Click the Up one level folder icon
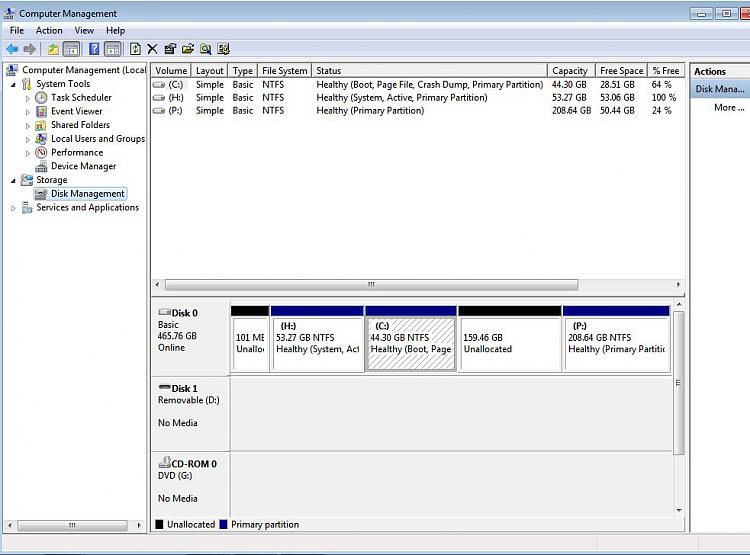 click(53, 49)
